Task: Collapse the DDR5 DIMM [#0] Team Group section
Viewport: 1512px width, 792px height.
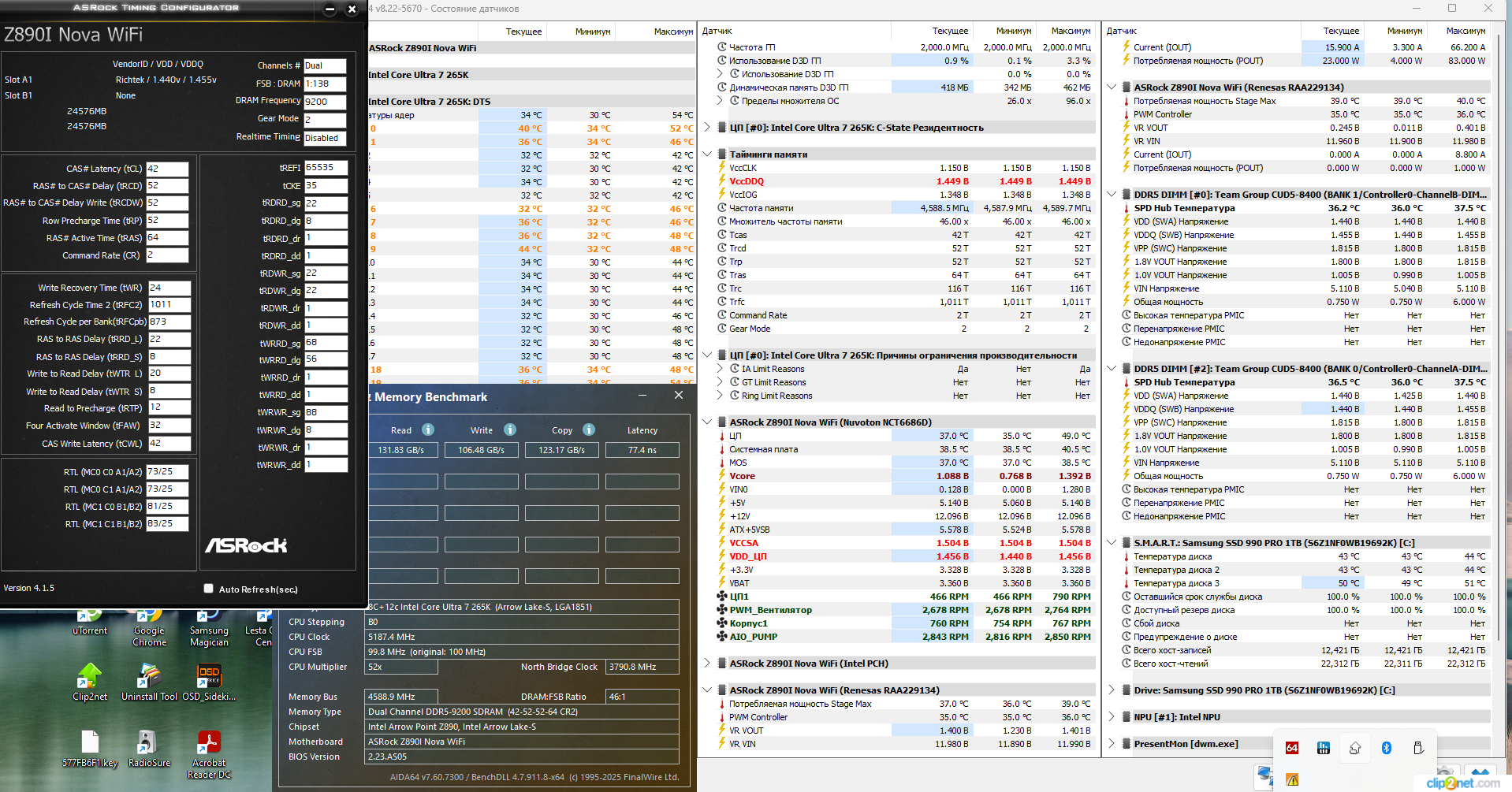Action: (x=1112, y=195)
